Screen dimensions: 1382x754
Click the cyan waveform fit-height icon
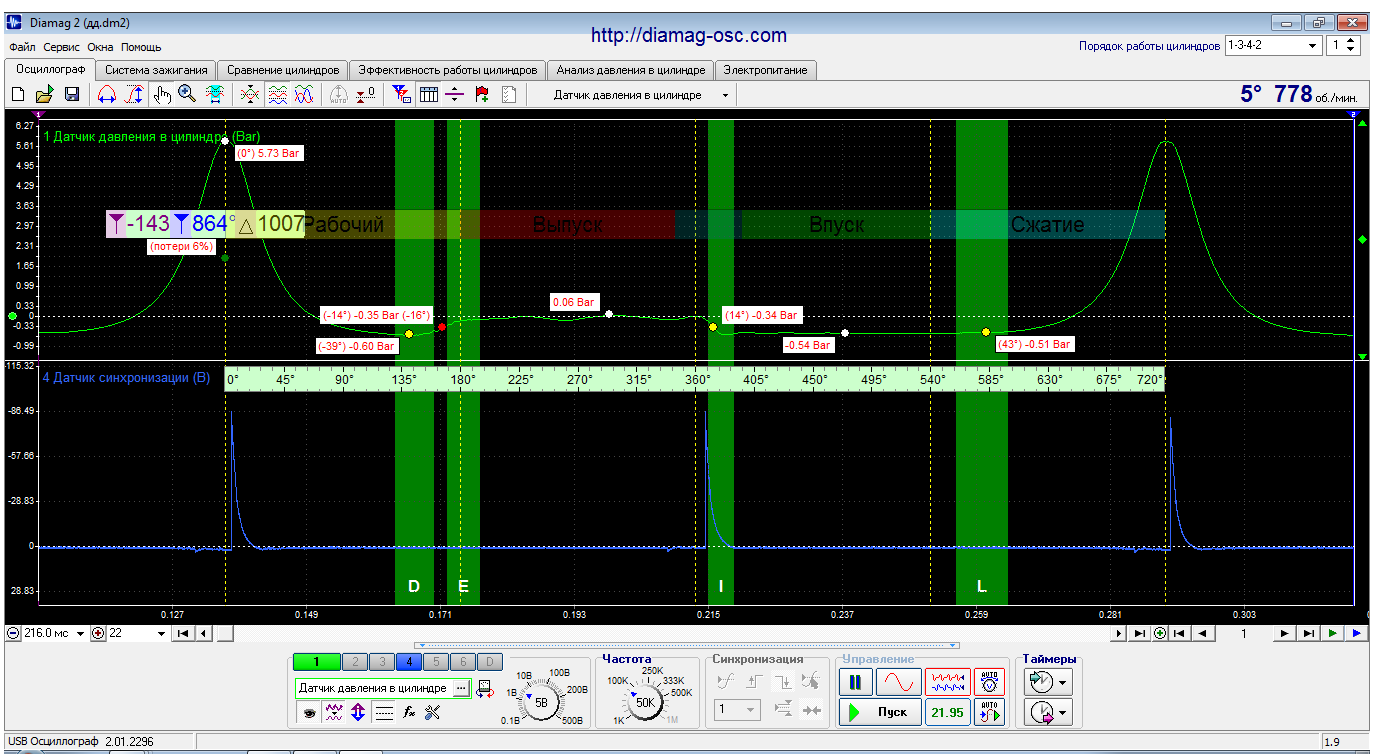214,94
